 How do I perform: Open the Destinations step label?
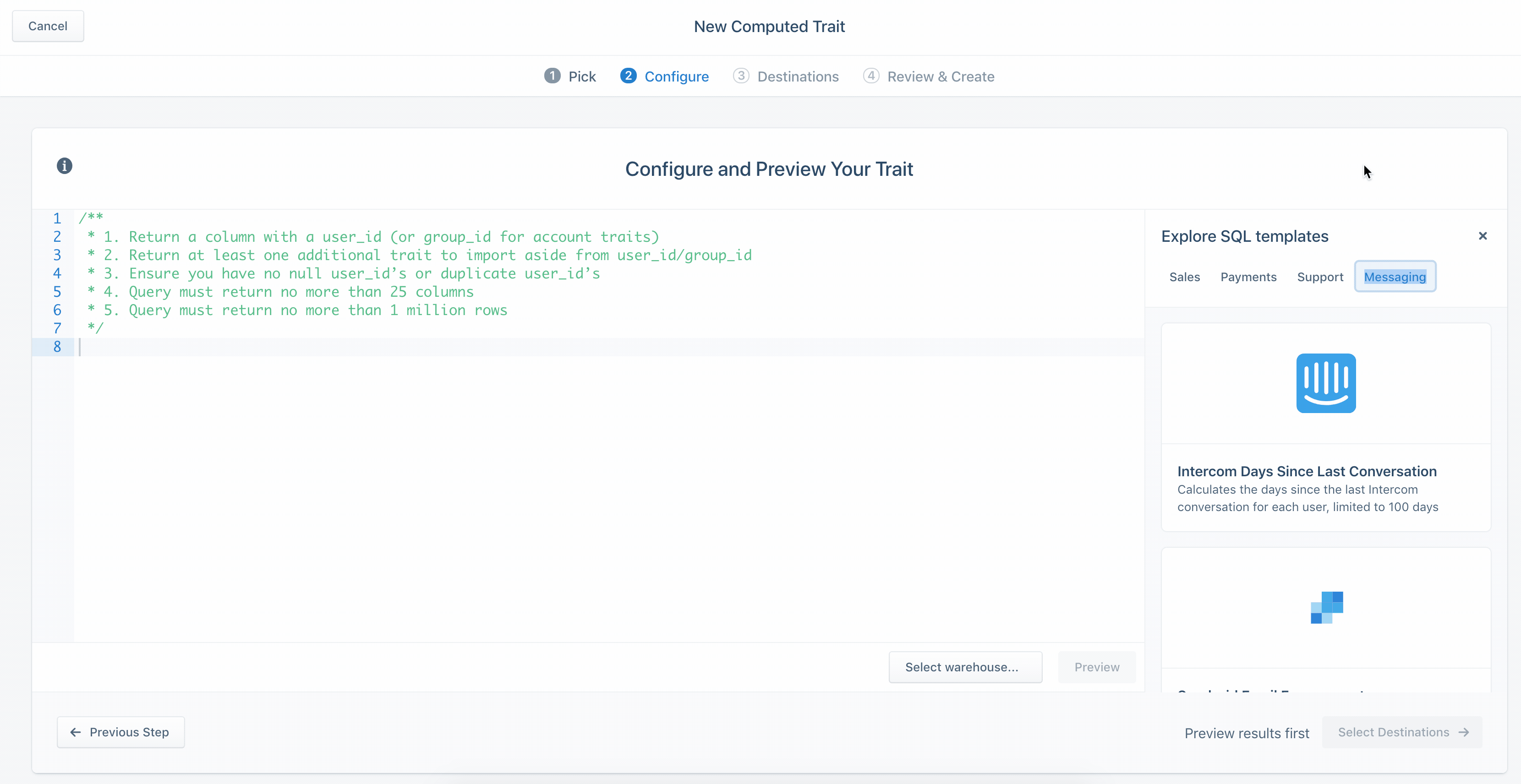click(798, 77)
